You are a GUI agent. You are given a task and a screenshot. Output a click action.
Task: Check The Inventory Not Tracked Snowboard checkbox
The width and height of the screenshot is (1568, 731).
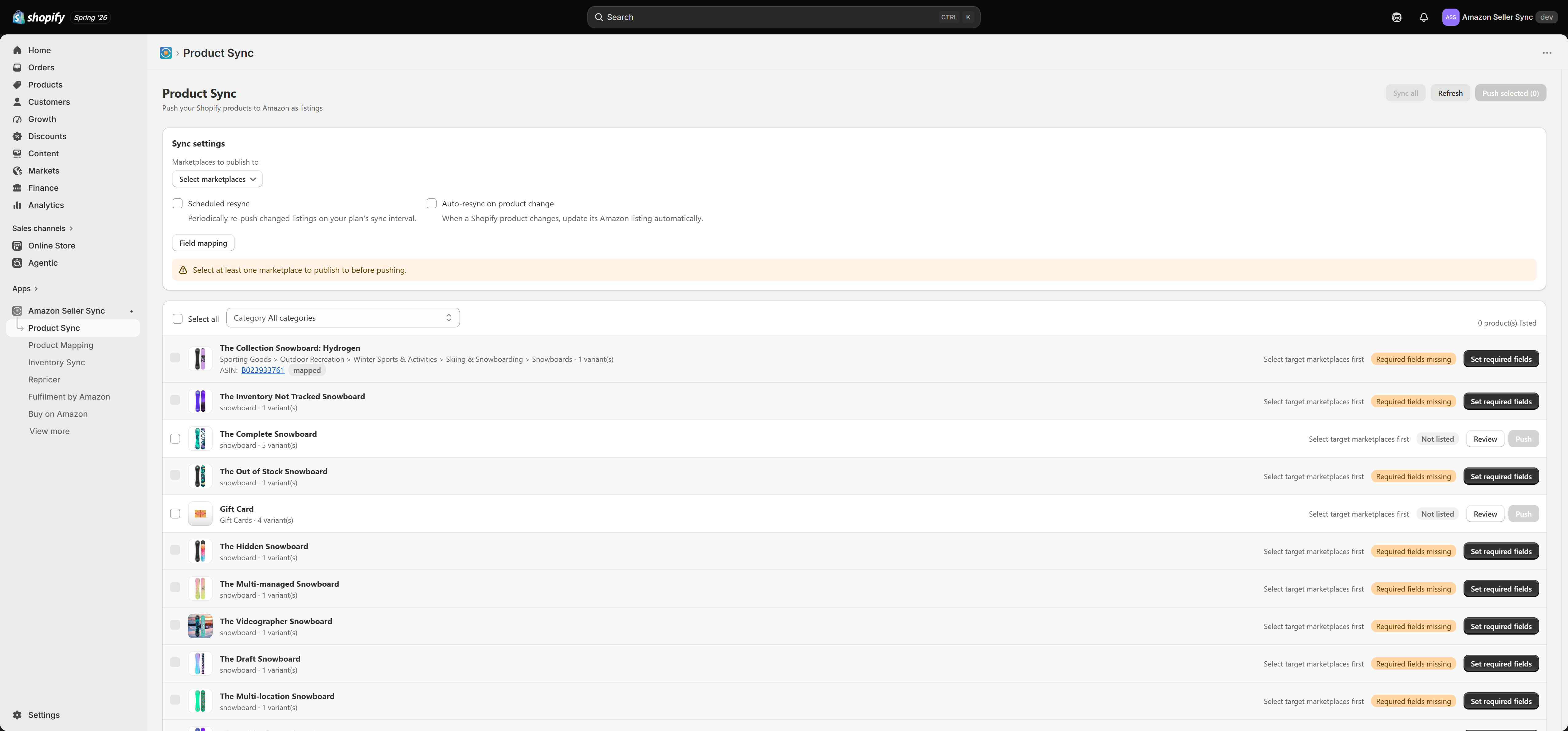[175, 400]
